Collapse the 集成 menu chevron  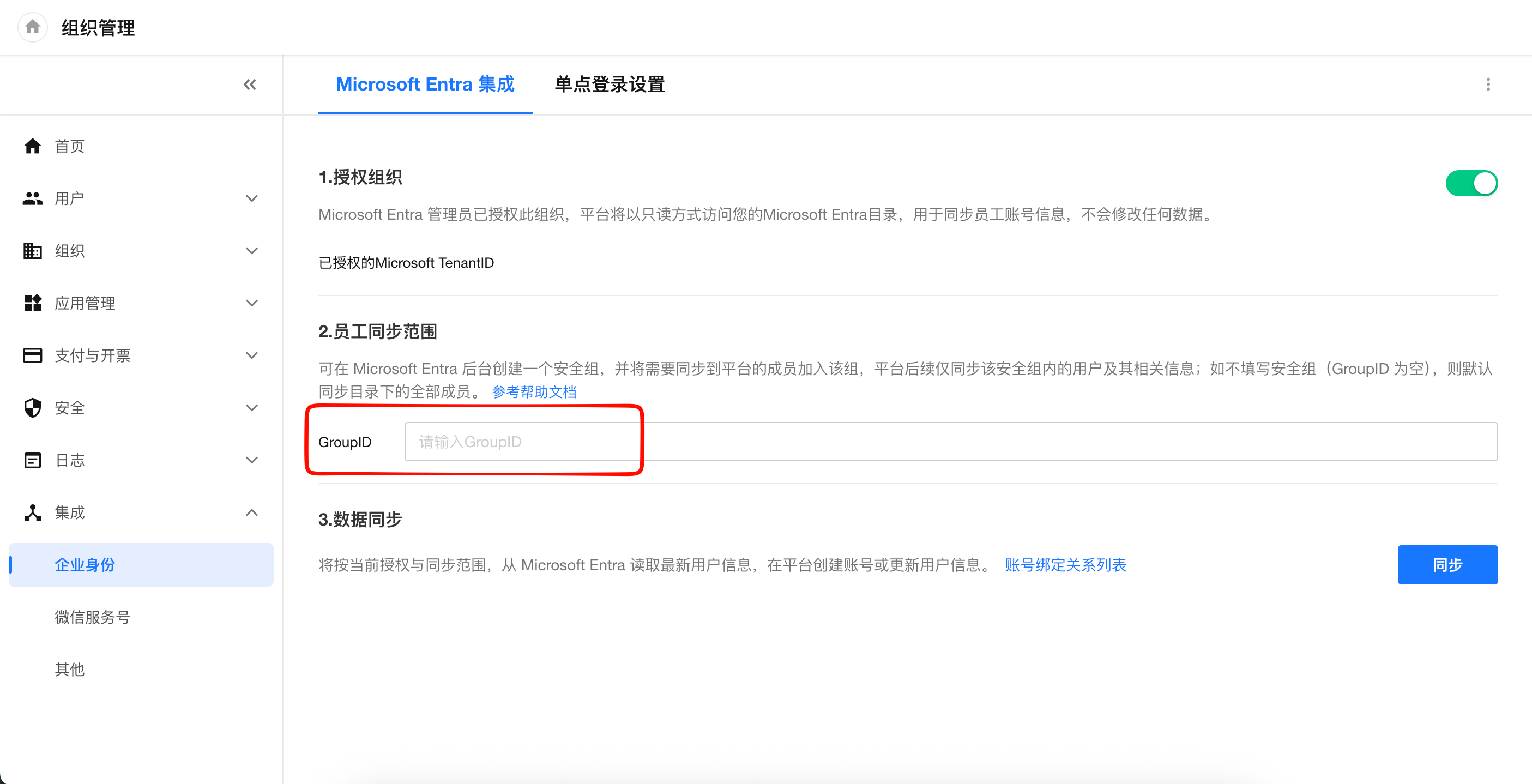tap(251, 512)
